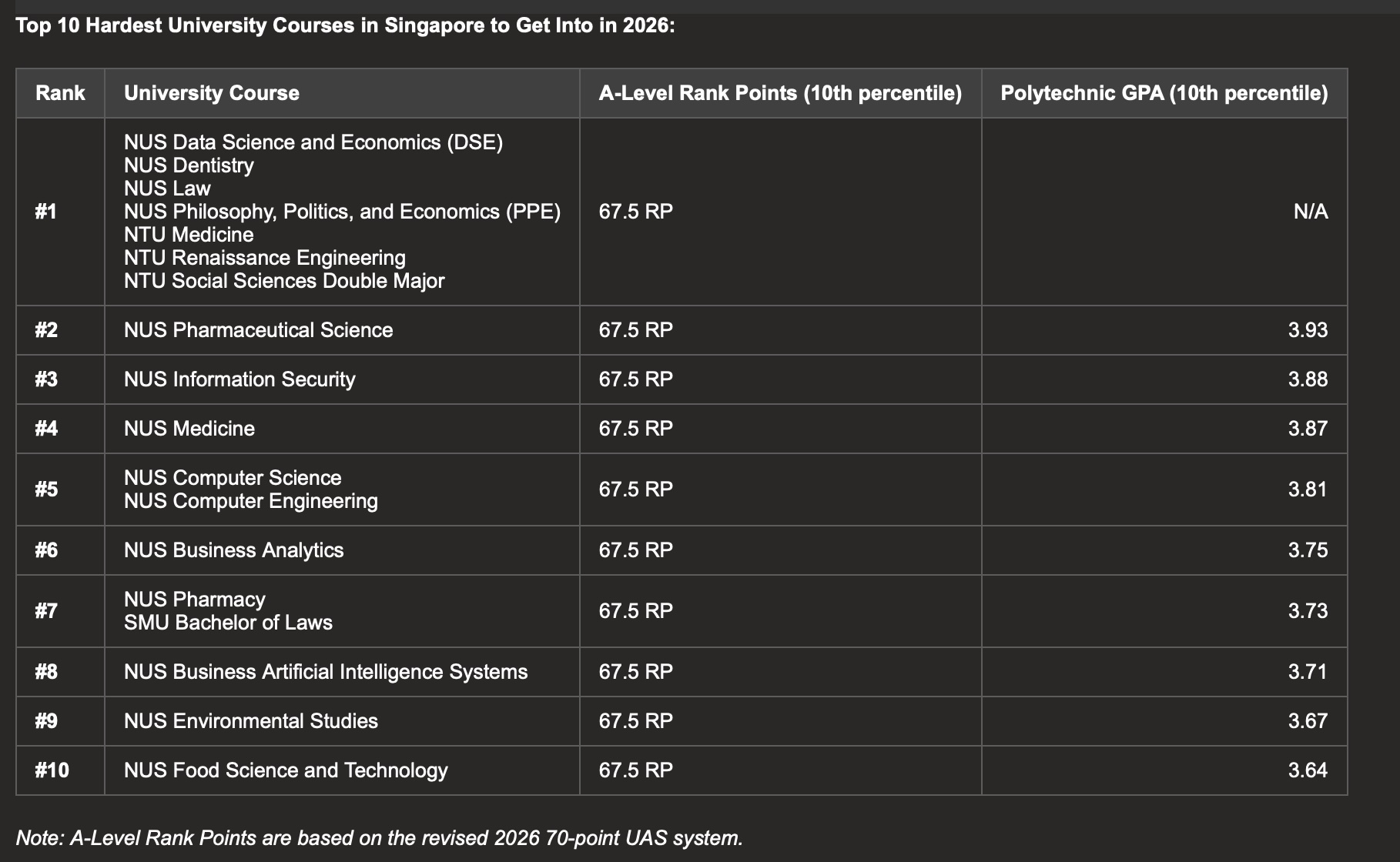This screenshot has width=1400, height=862.
Task: Click the University Course column header
Action: coord(212,93)
